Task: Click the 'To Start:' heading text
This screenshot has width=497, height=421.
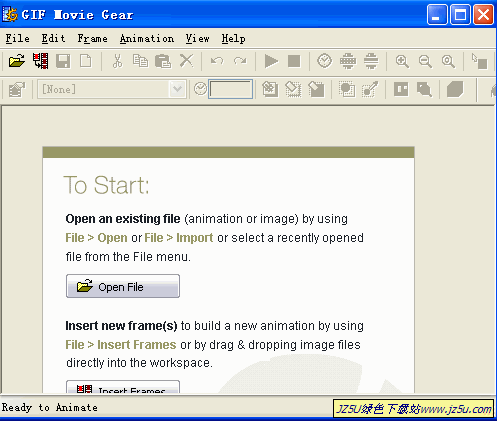Action: click(106, 185)
